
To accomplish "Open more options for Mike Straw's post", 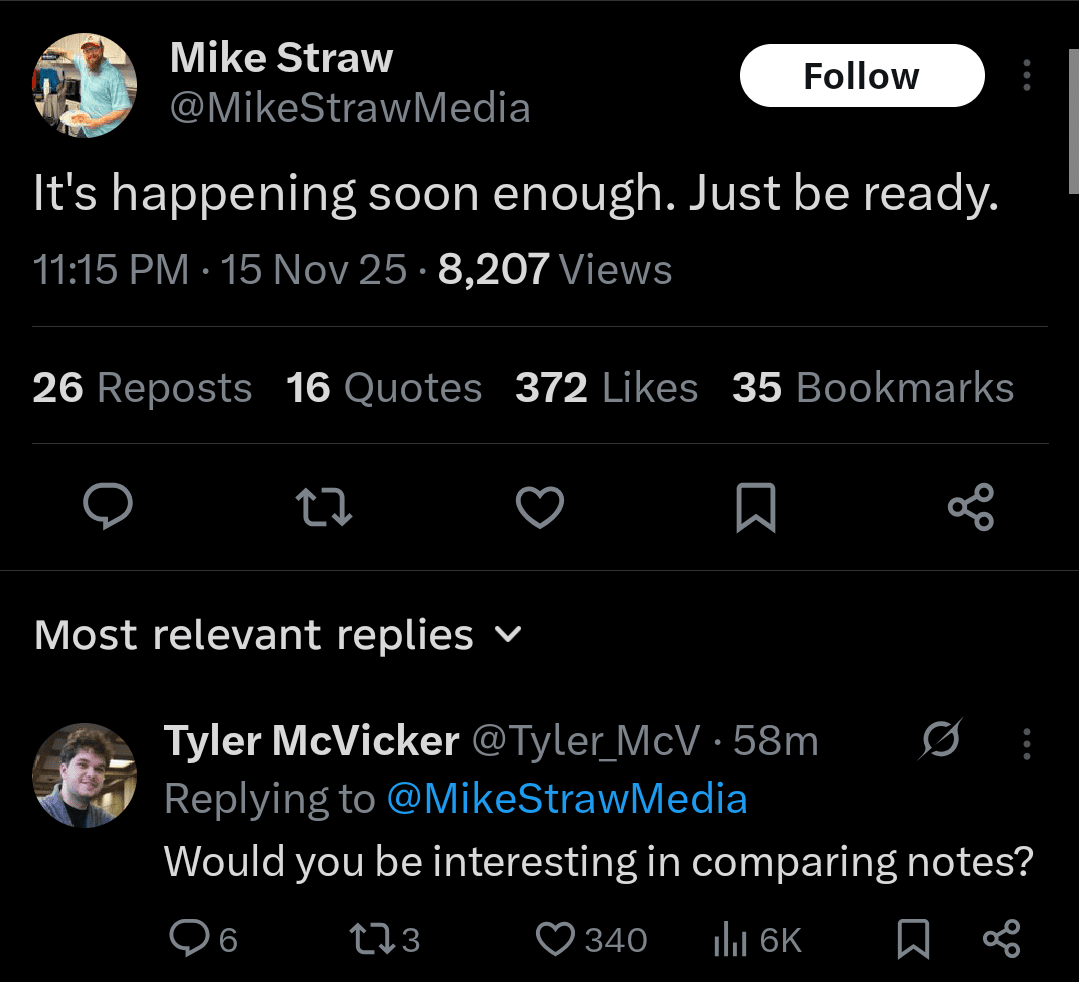I will click(1026, 76).
